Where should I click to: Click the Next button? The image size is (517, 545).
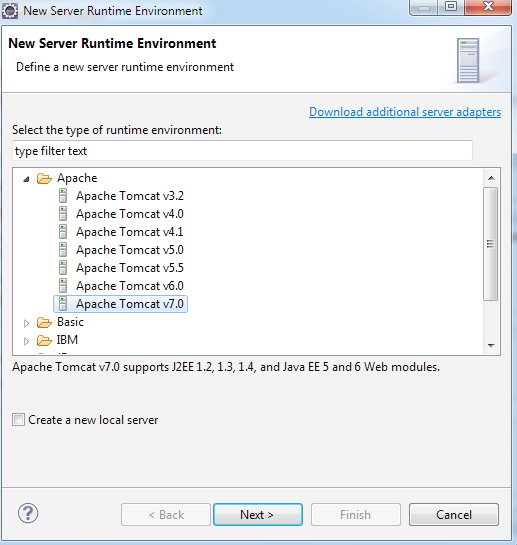258,514
